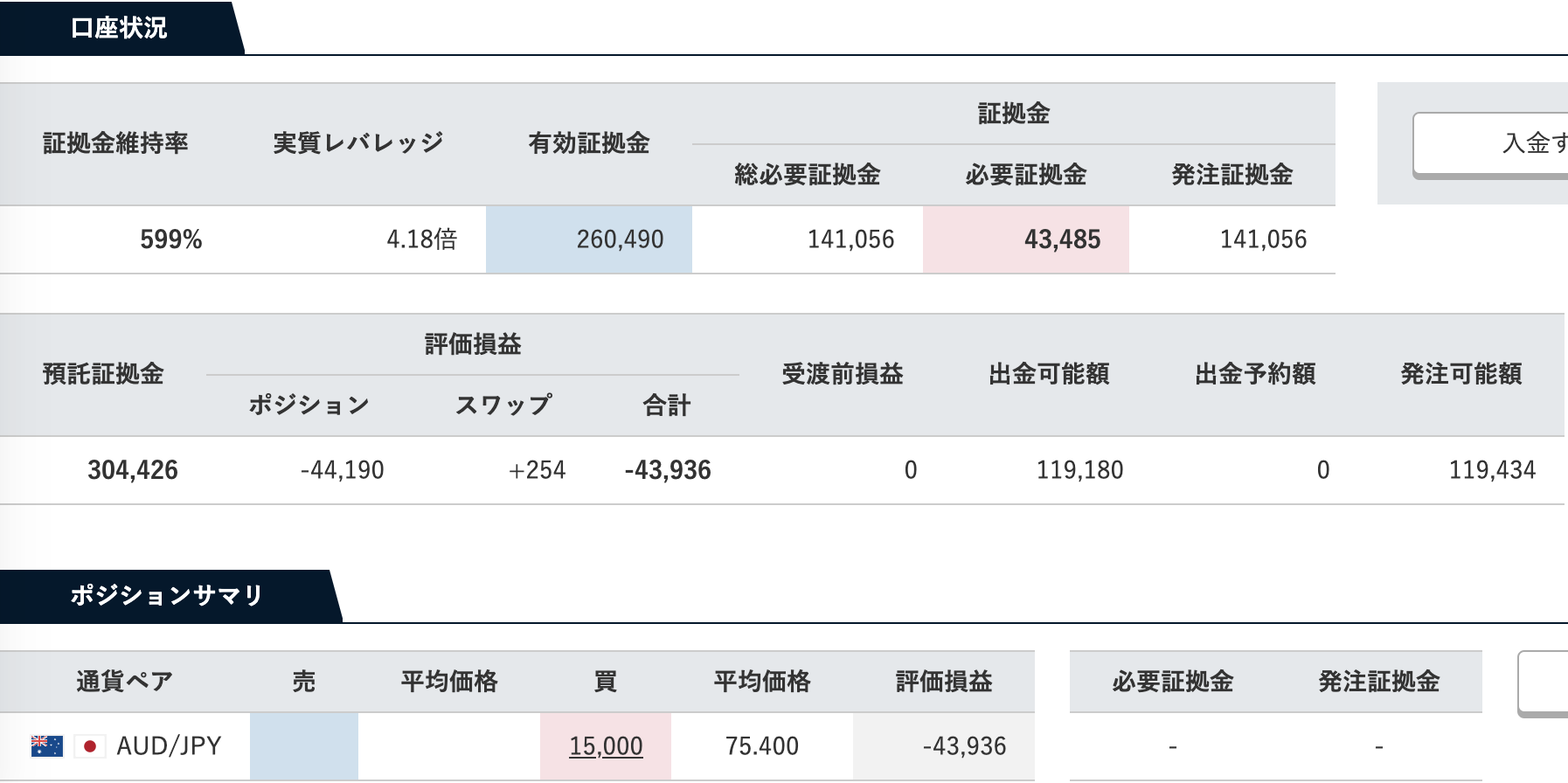The height and width of the screenshot is (783, 1568).
Task: Click the average buy price 75.400
Action: point(762,746)
